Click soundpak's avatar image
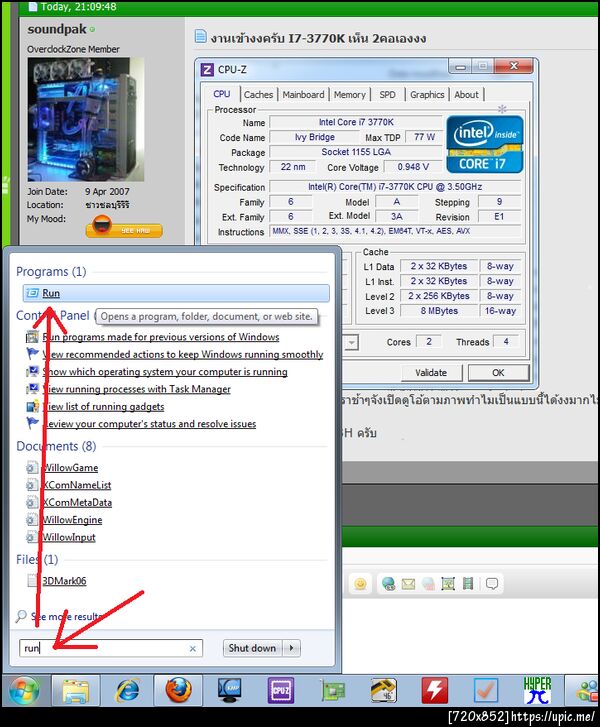The height and width of the screenshot is (727, 600). point(86,119)
